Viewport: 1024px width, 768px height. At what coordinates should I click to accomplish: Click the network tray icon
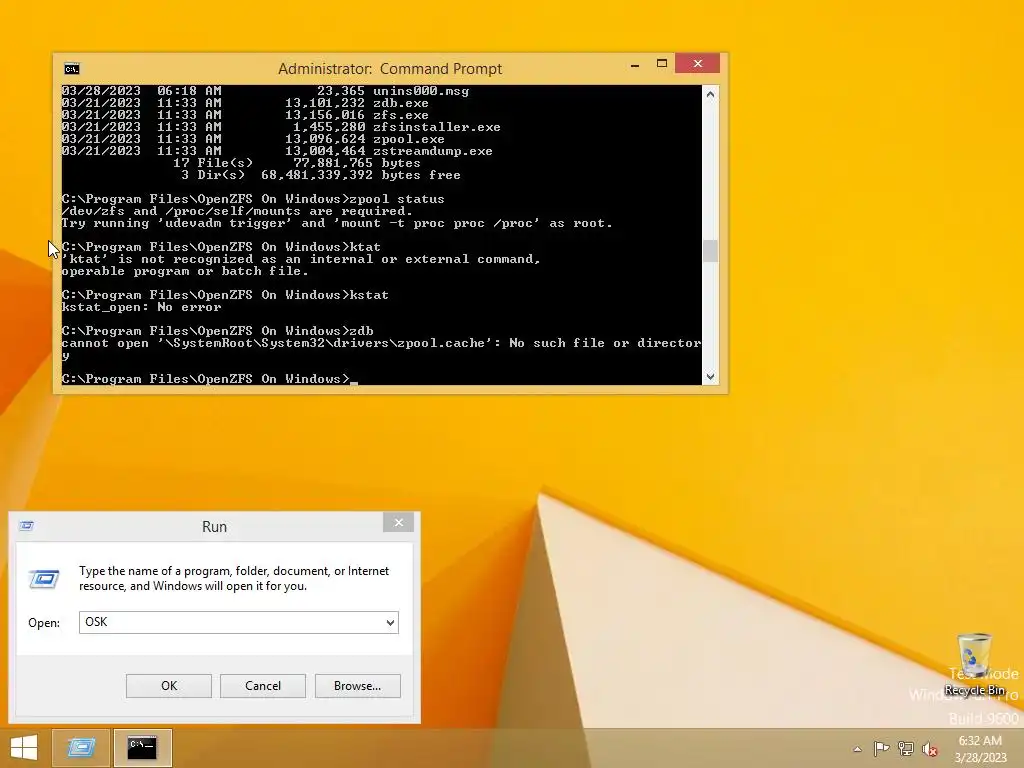click(906, 748)
